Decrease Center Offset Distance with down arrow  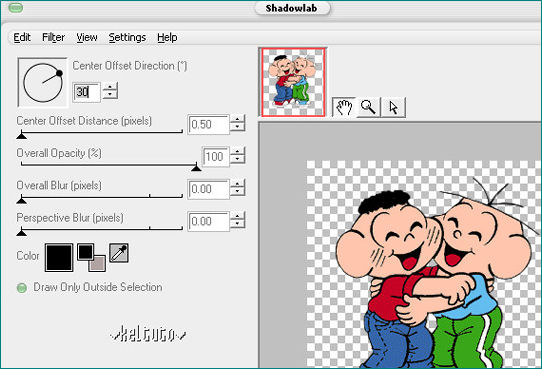[x=237, y=128]
